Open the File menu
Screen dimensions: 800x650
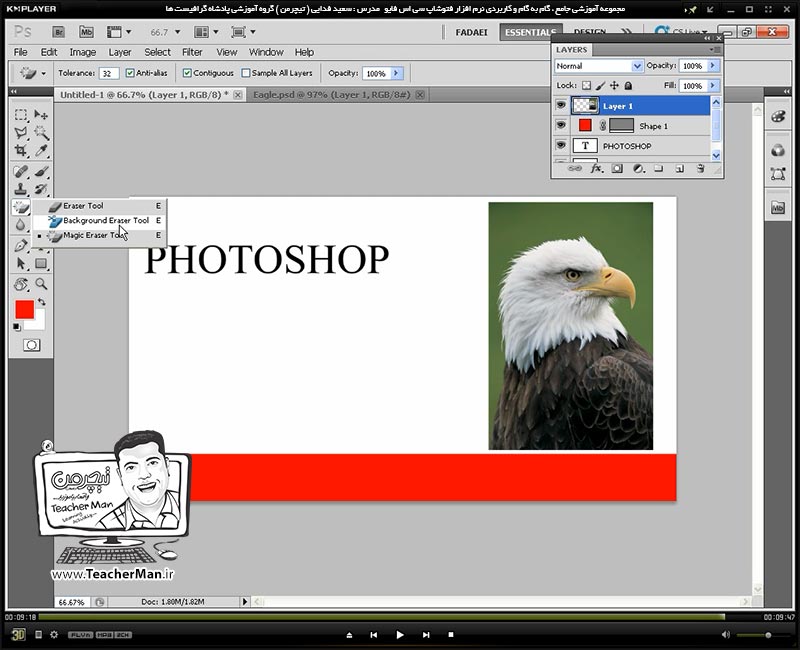(x=20, y=52)
